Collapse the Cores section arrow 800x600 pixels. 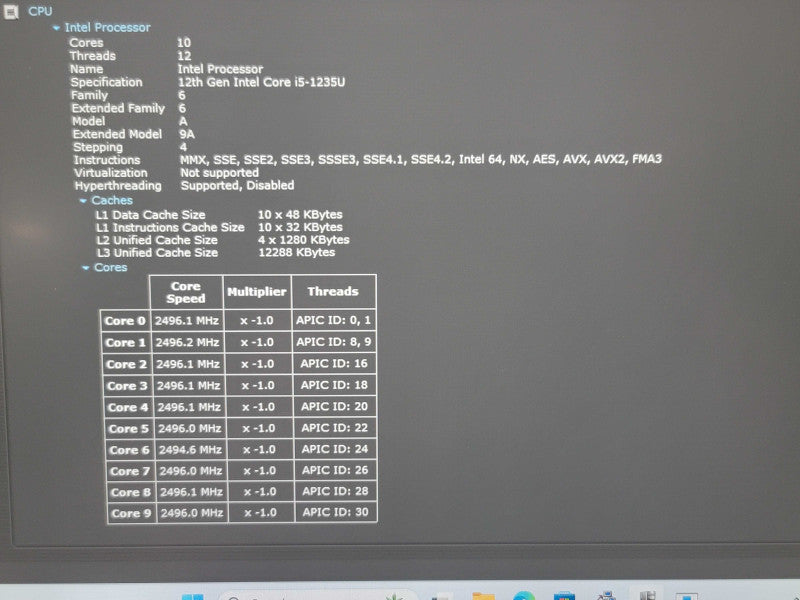86,268
